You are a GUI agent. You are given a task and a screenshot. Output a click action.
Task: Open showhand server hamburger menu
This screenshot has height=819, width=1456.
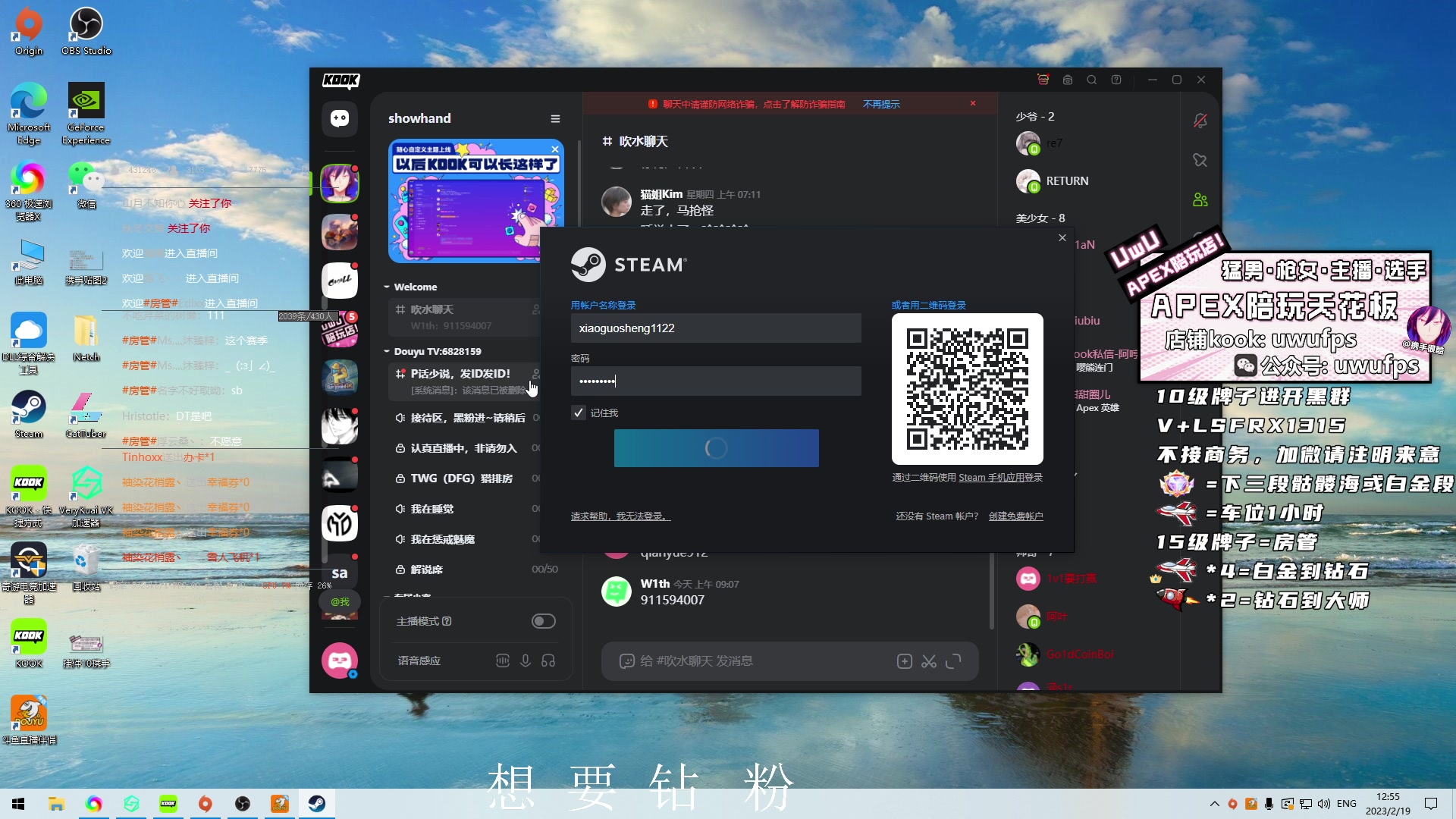click(x=555, y=118)
